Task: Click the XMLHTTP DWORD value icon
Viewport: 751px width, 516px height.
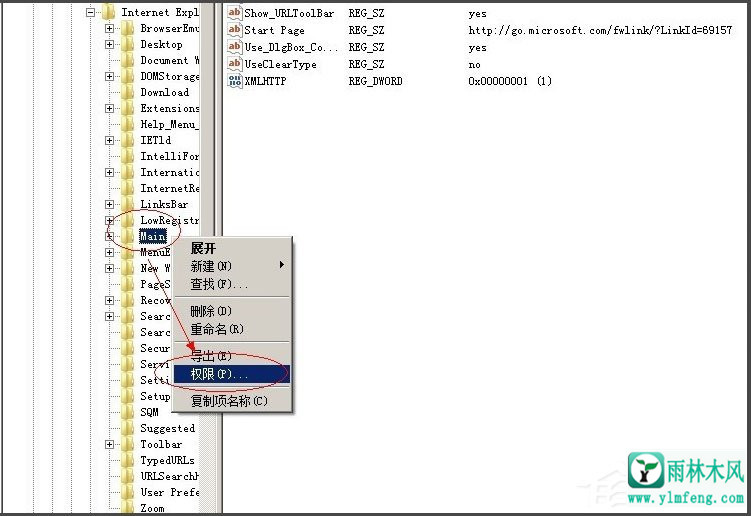Action: 234,80
